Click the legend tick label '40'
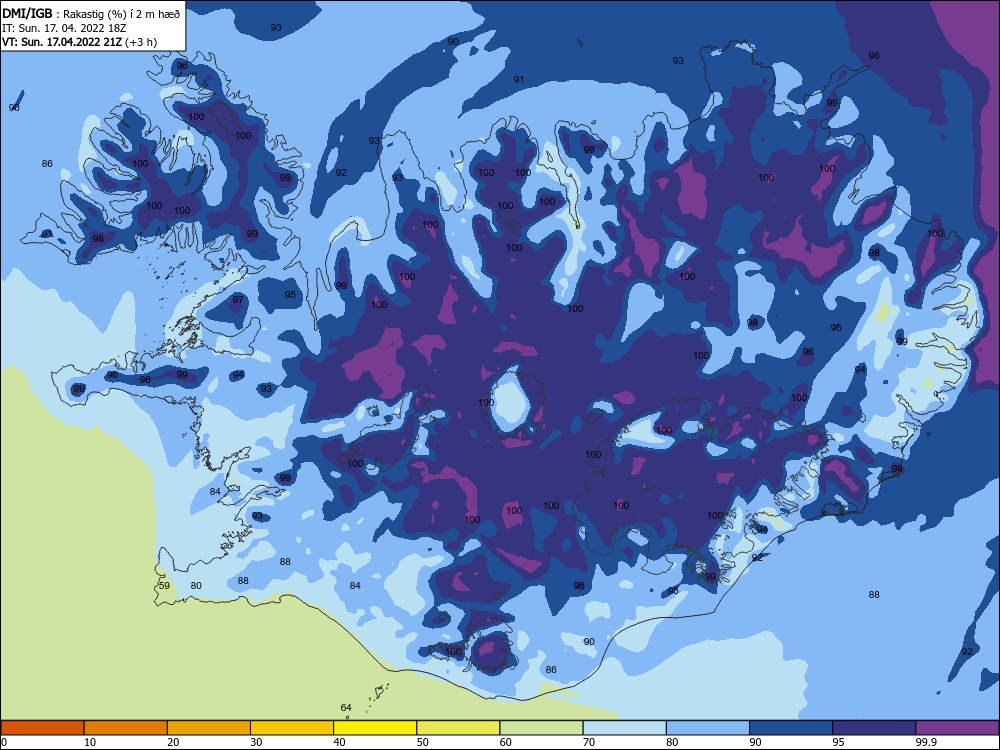1000x750 pixels. pyautogui.click(x=339, y=742)
